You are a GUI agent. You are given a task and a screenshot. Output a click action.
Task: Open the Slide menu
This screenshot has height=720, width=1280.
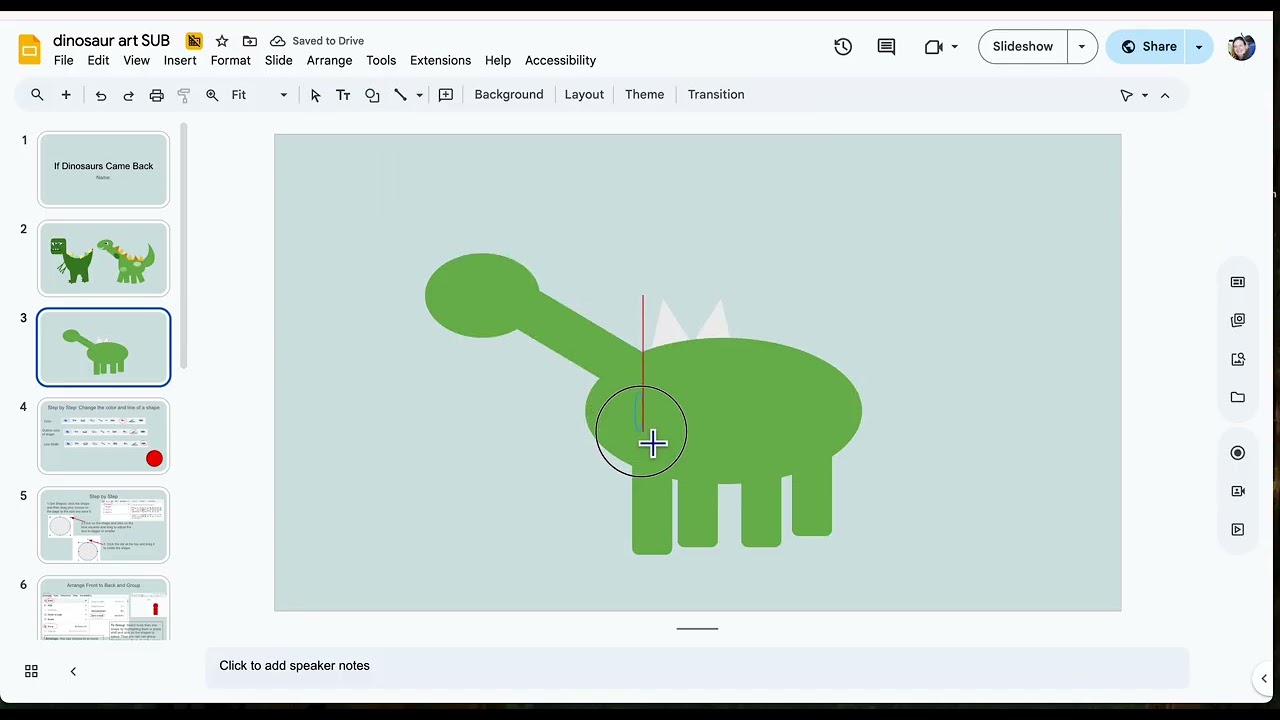278,60
